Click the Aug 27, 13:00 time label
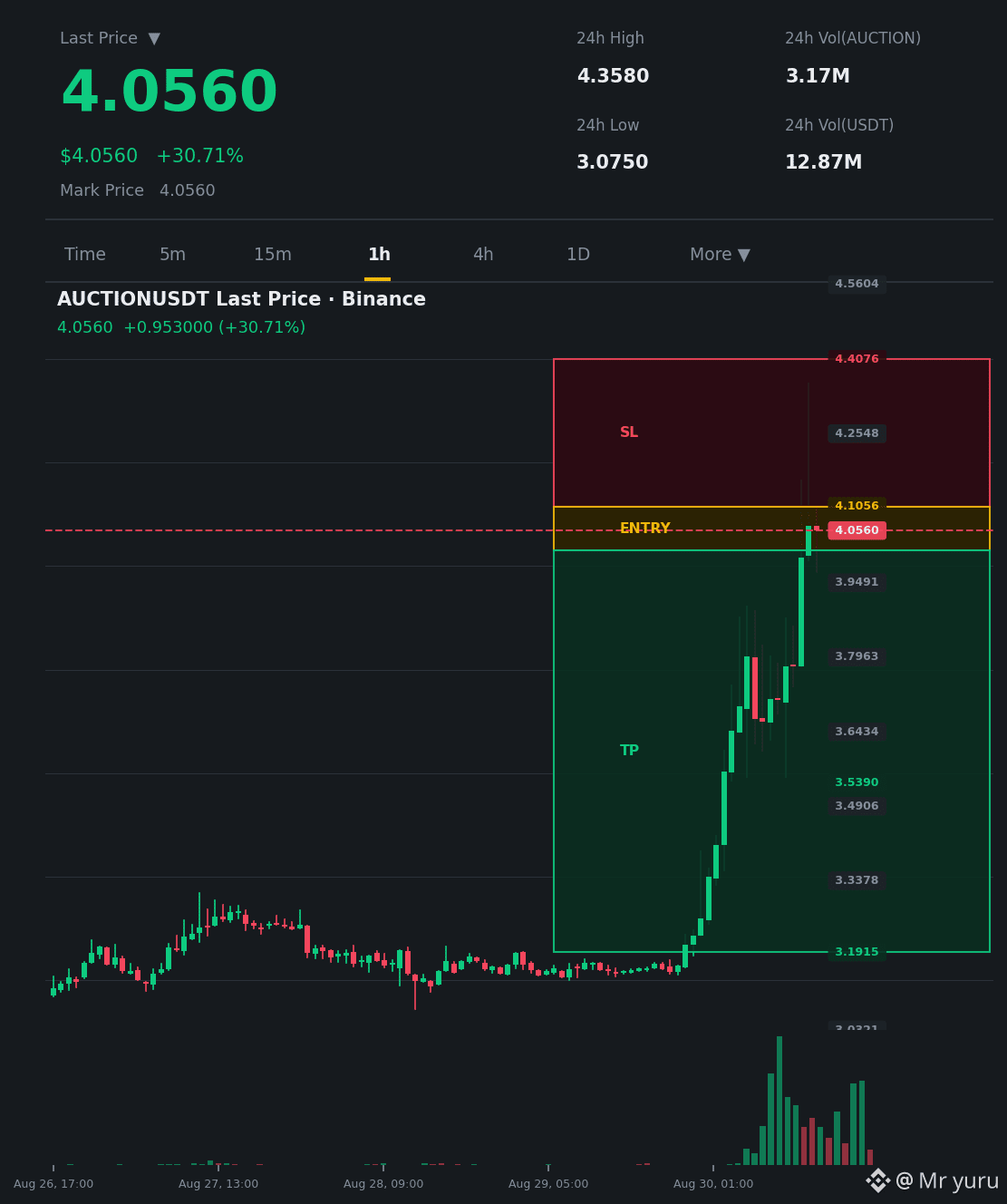 point(218,1184)
